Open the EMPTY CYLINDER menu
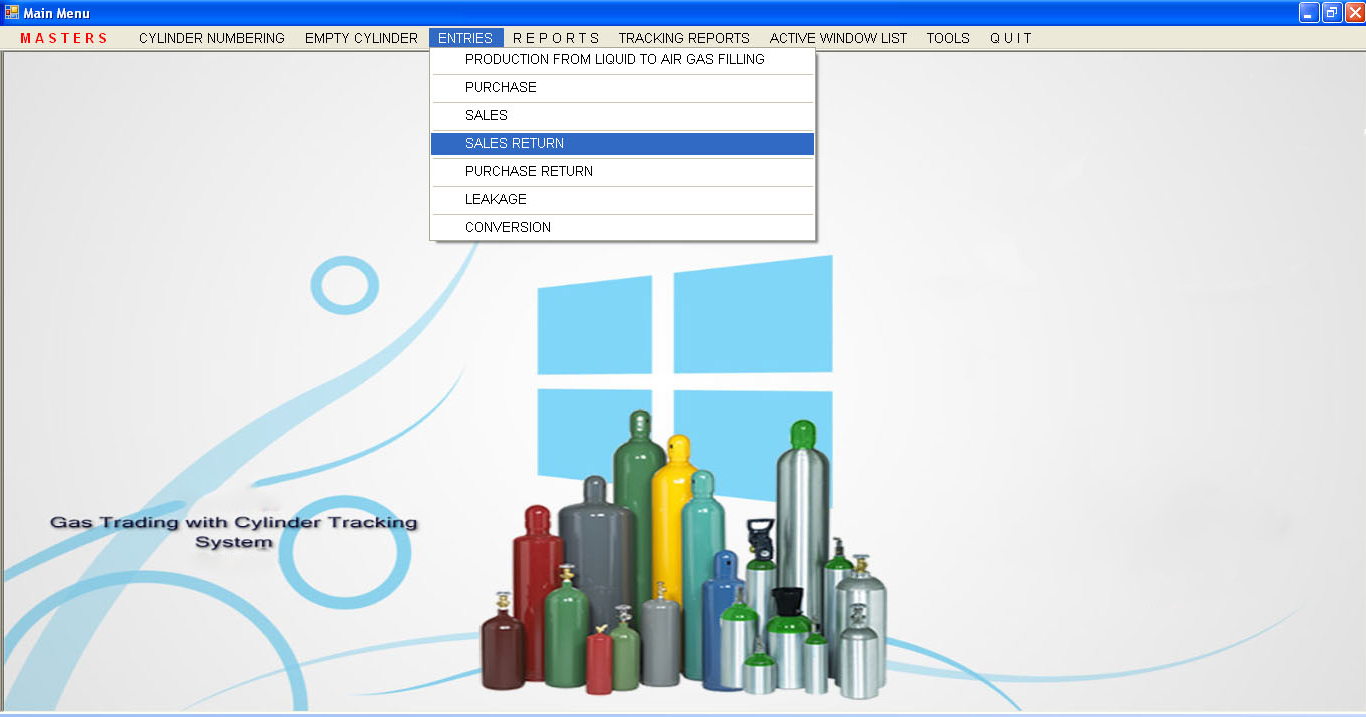 [x=361, y=38]
